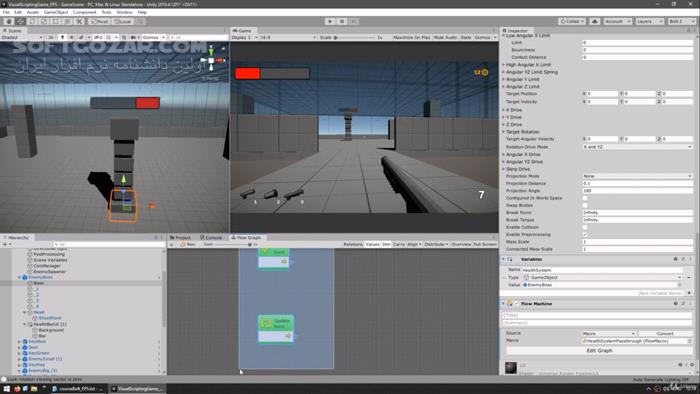Toggle scene audio icon in Scene view
This screenshot has height=394, width=700.
click(71, 37)
